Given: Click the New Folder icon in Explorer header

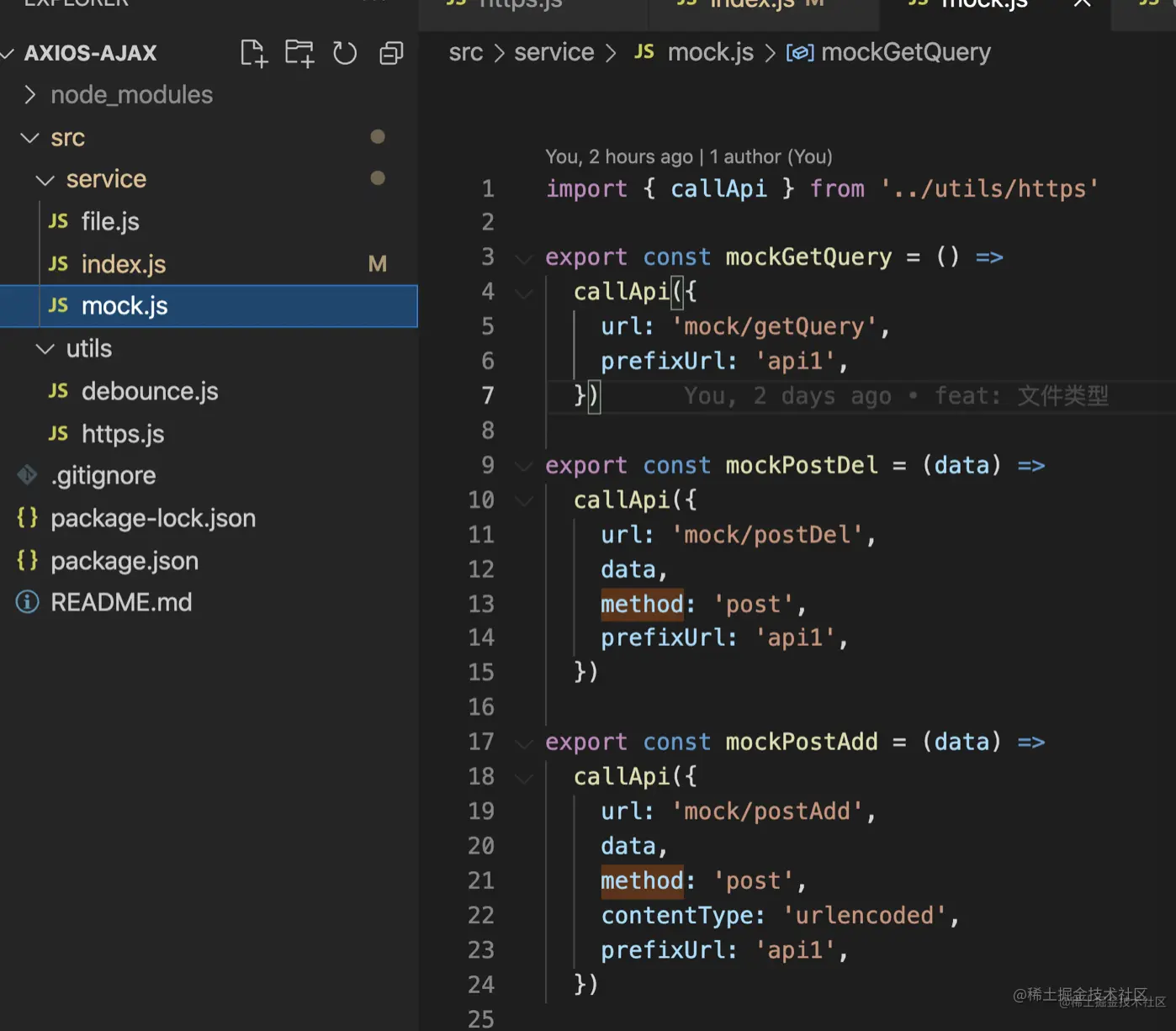Looking at the screenshot, I should tap(299, 53).
